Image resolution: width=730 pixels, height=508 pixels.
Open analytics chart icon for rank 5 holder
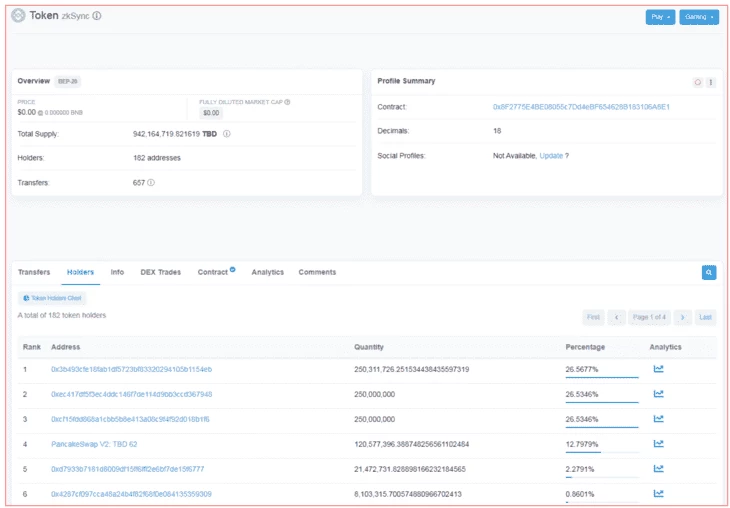[658, 468]
